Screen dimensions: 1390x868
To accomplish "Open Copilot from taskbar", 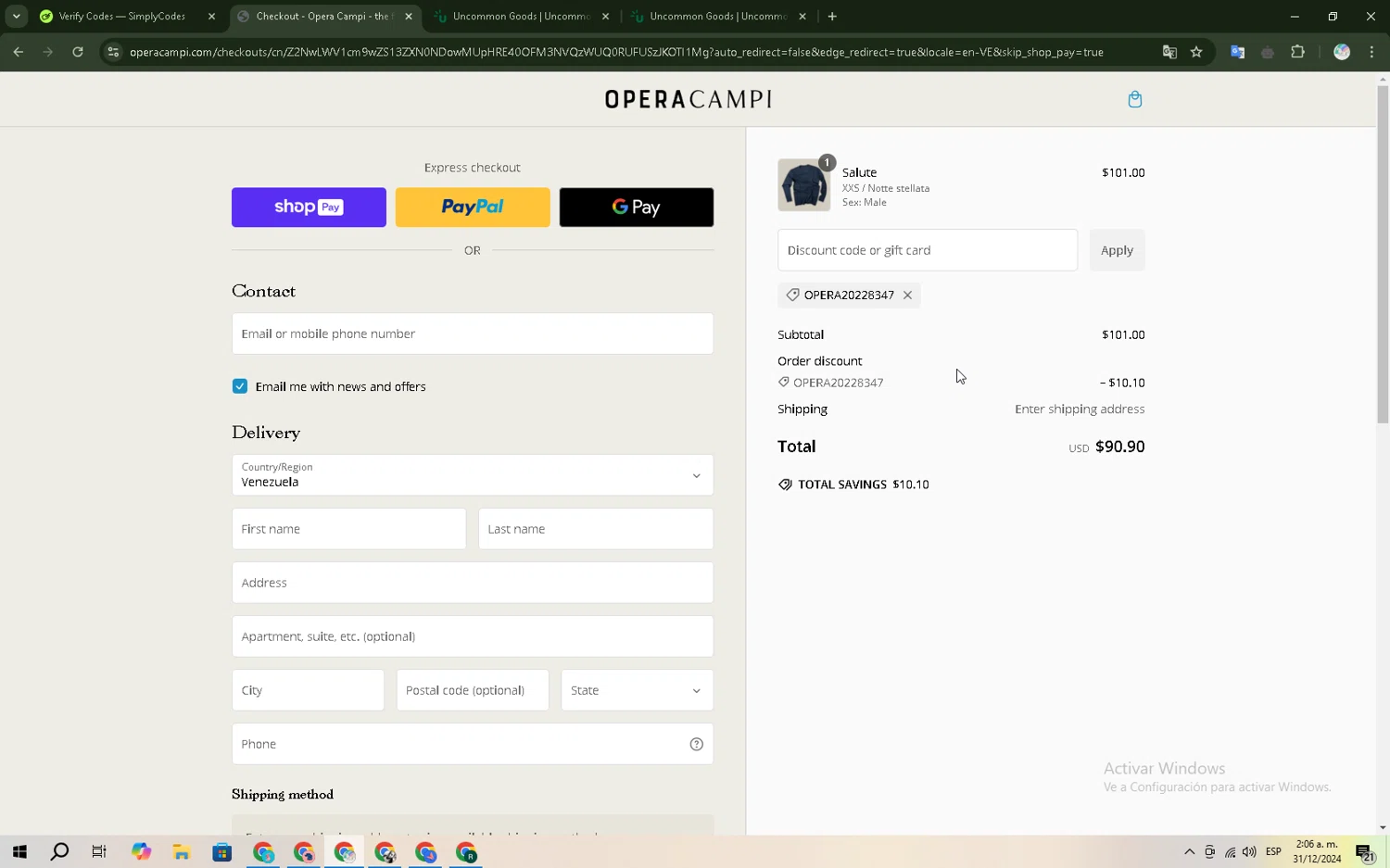I will click(x=141, y=852).
